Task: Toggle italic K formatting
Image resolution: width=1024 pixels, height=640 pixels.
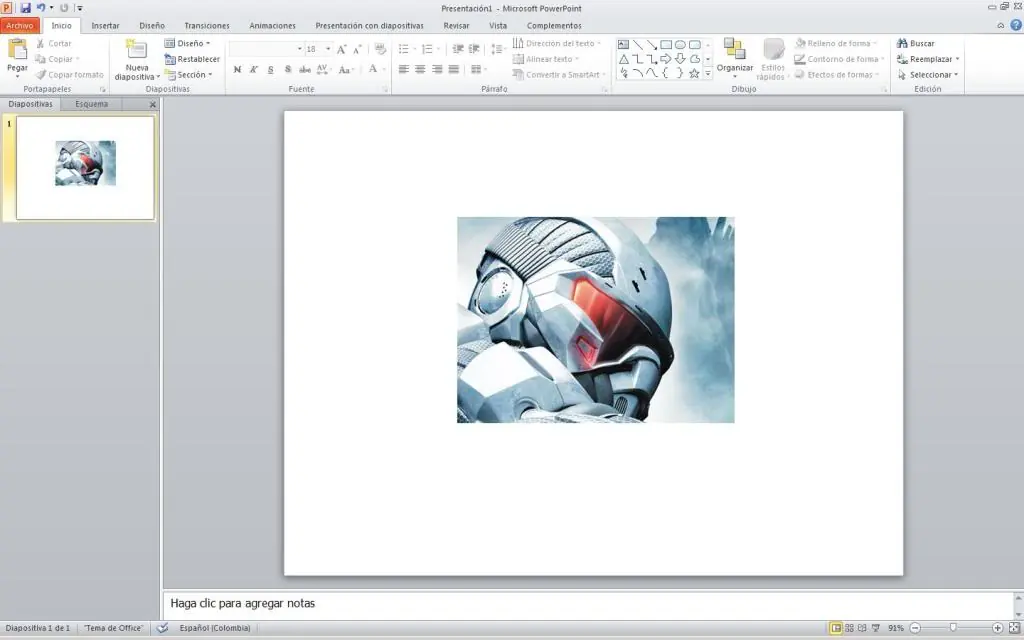Action: pos(254,69)
